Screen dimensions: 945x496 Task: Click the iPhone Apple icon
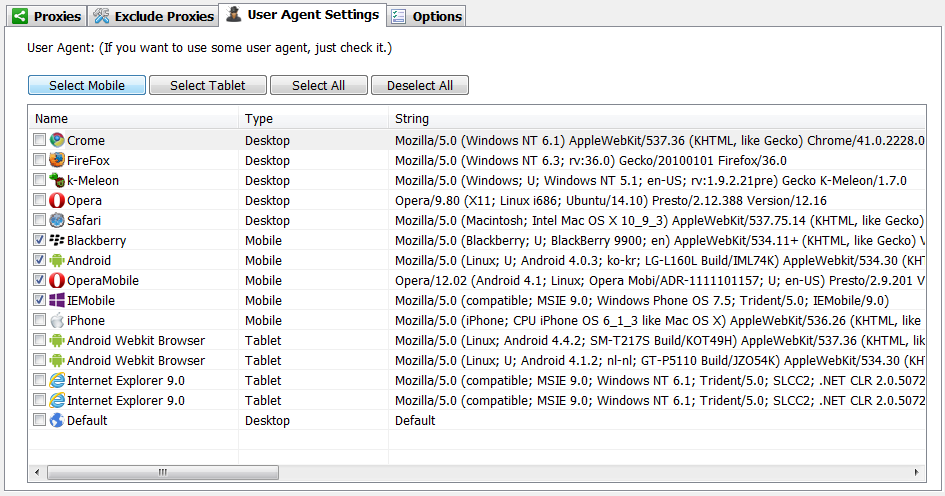[x=57, y=320]
